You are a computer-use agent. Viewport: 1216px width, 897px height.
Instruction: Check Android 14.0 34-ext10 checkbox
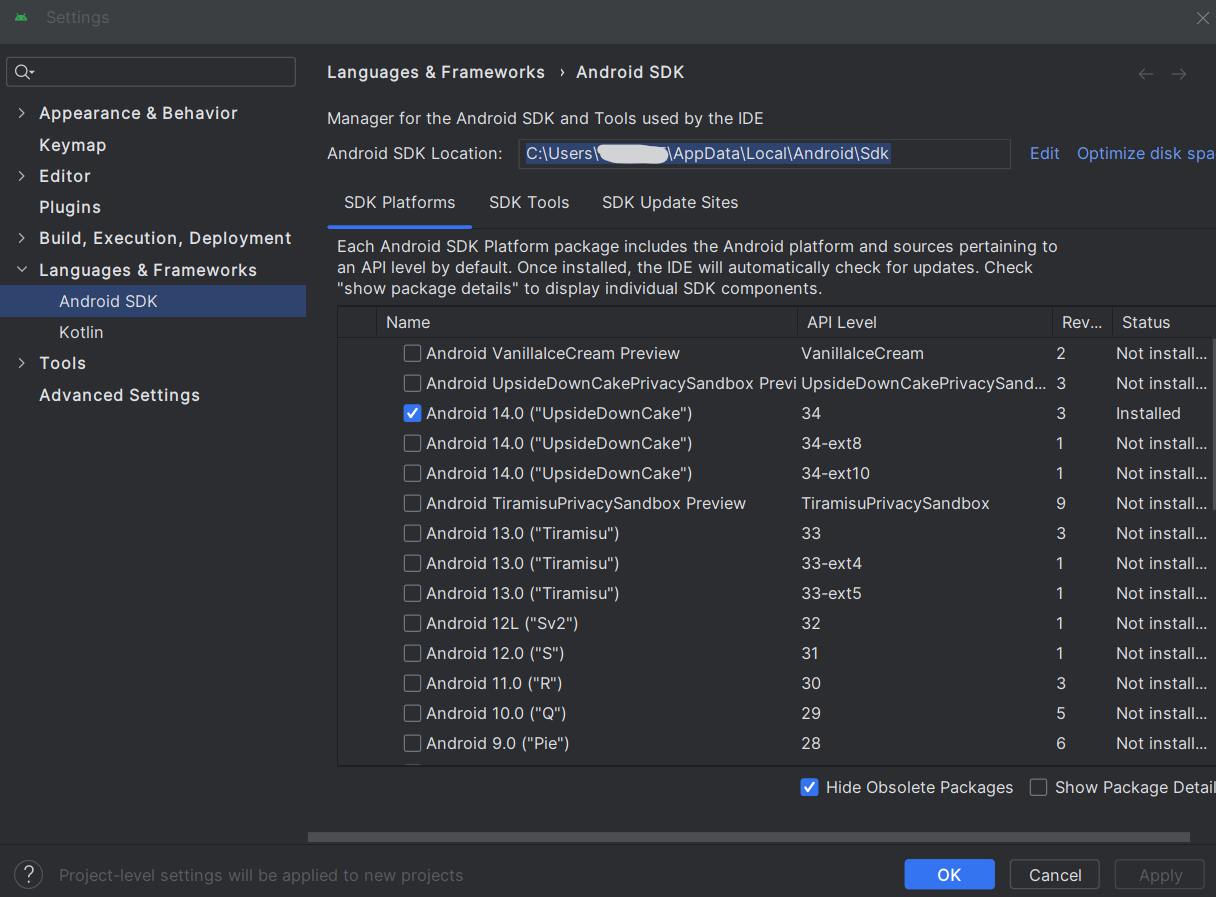[412, 473]
